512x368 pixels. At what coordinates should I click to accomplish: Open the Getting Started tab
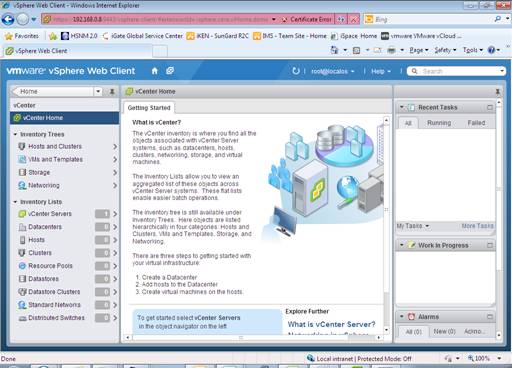(x=149, y=108)
